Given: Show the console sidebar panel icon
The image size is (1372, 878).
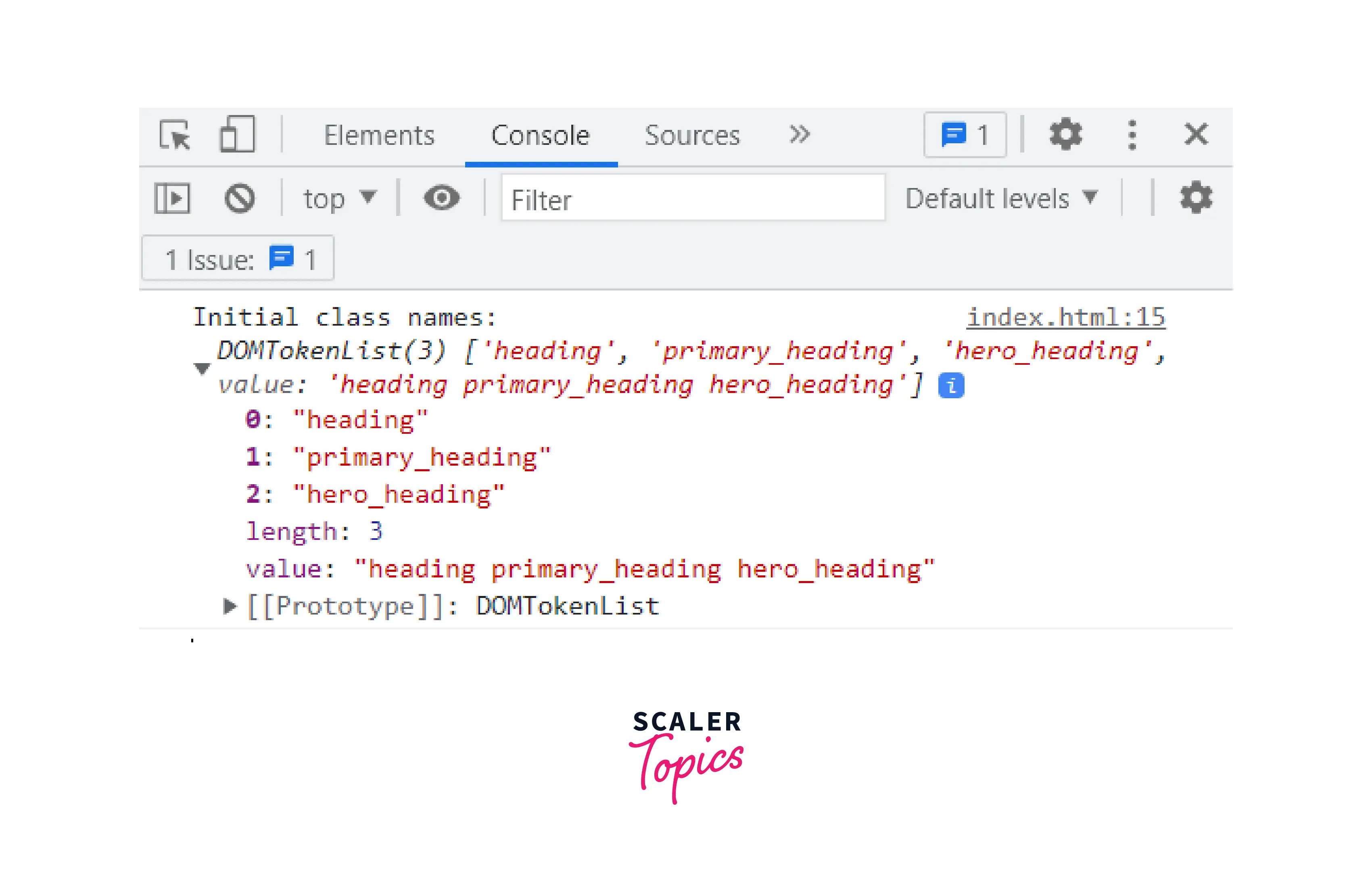Looking at the screenshot, I should coord(172,199).
